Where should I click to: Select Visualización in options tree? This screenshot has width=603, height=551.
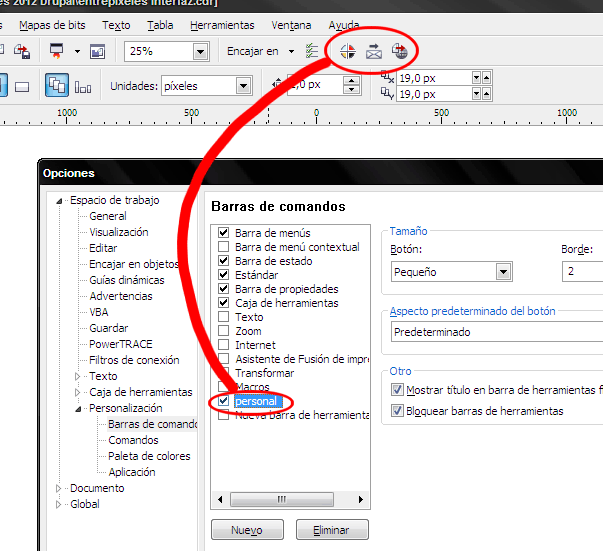coord(119,232)
